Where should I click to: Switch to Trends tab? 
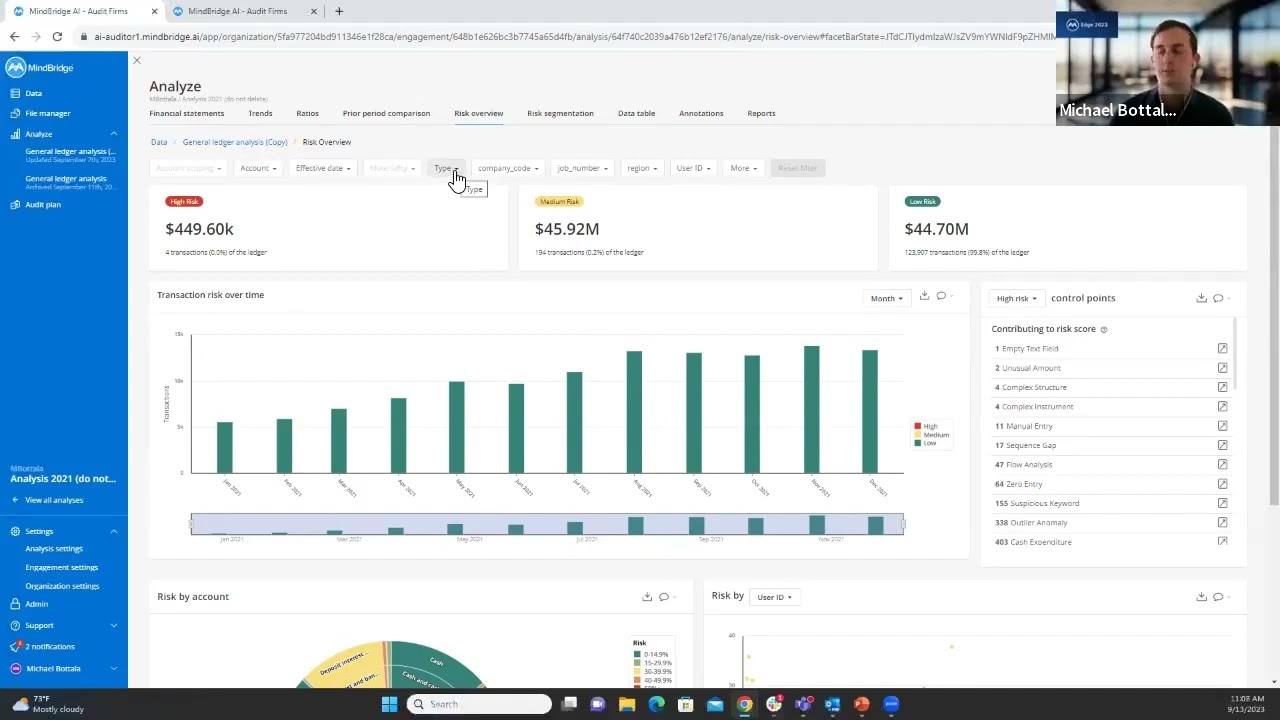(260, 113)
